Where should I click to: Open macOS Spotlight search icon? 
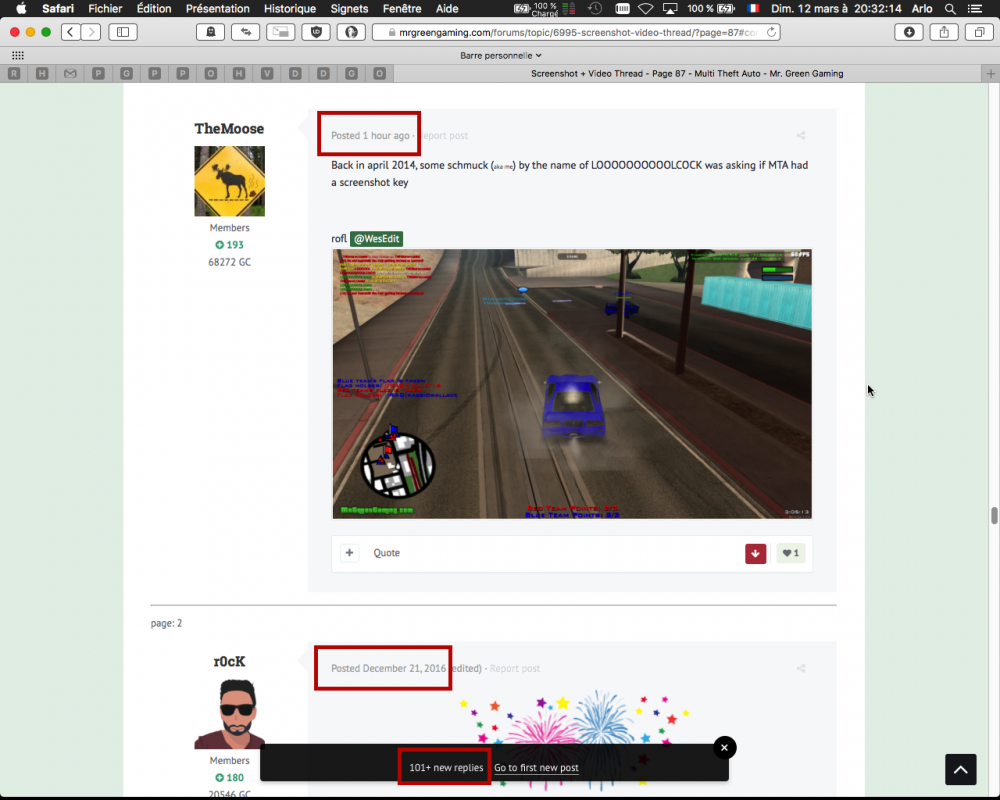tap(949, 9)
